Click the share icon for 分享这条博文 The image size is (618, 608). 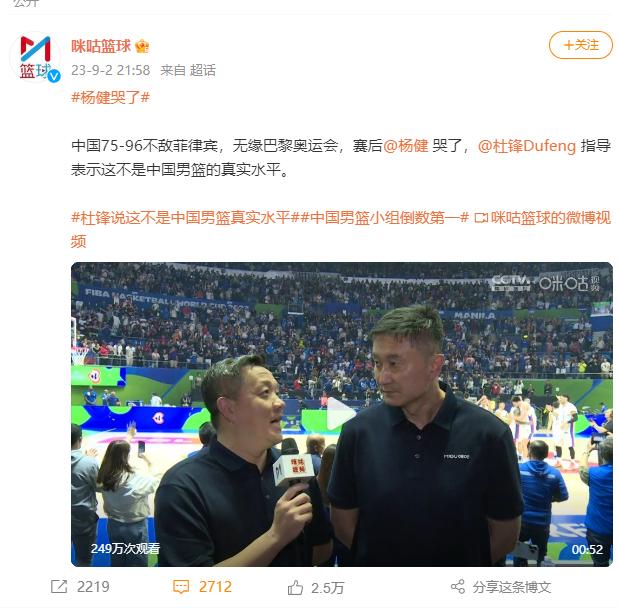[458, 587]
